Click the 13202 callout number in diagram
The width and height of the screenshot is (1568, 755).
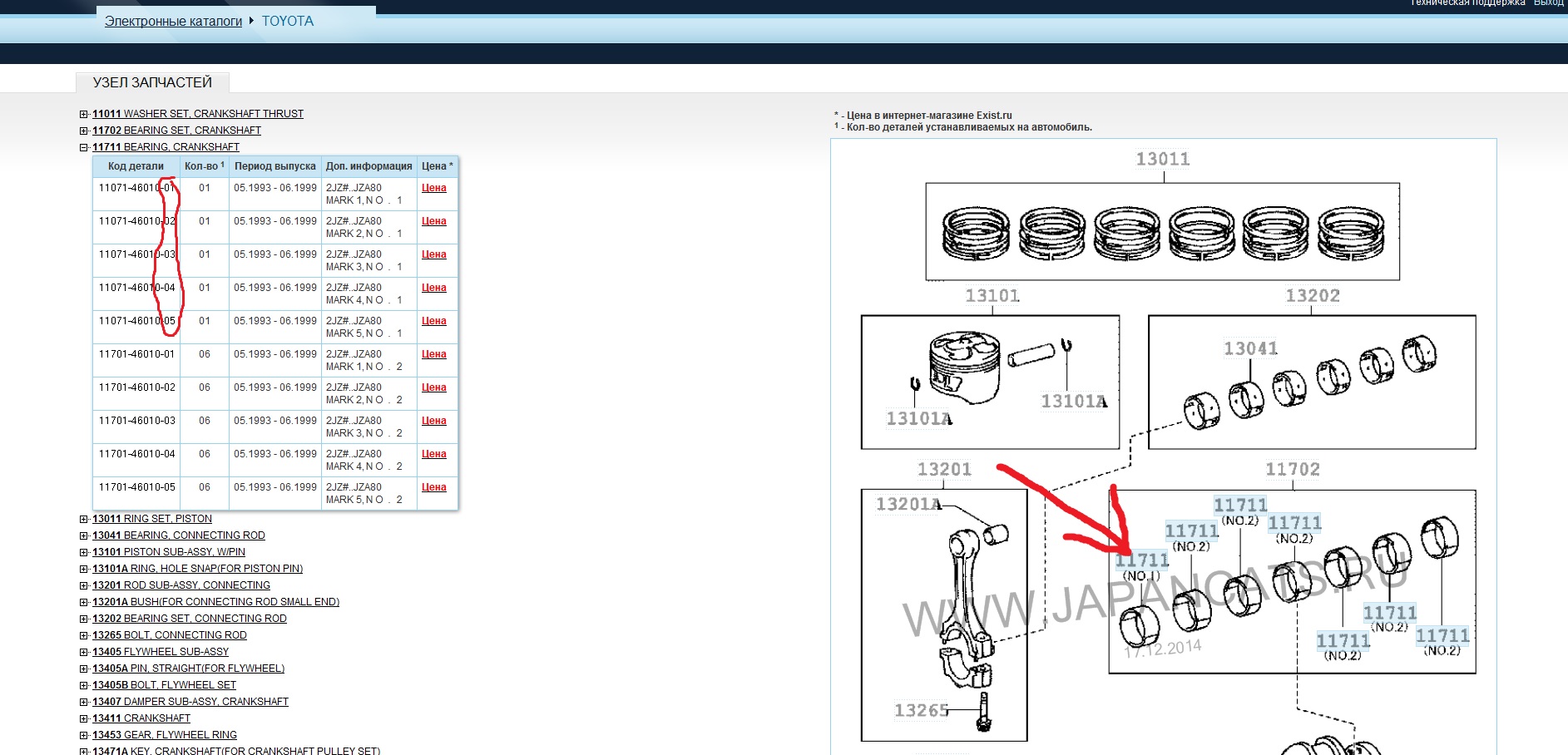point(1312,296)
